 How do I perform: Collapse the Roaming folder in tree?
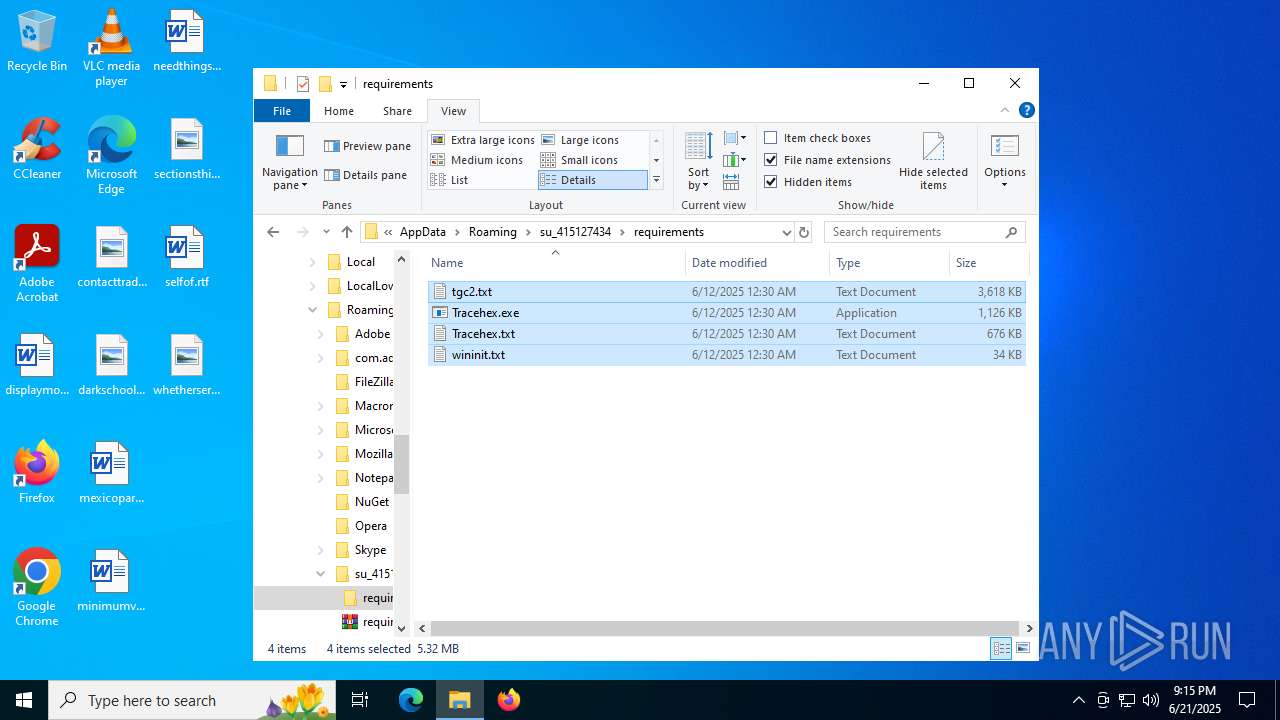[313, 310]
